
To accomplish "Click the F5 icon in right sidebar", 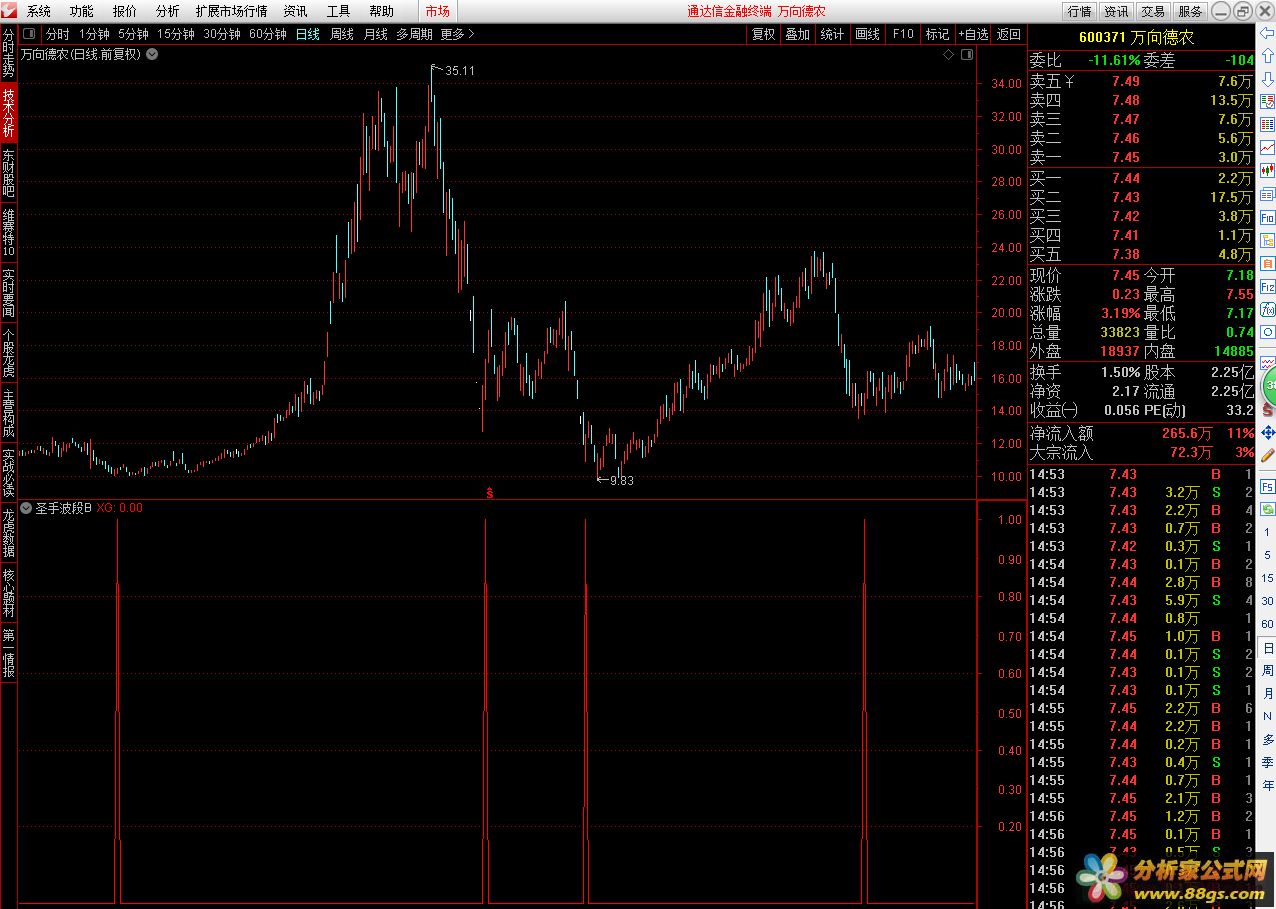I will point(1267,486).
